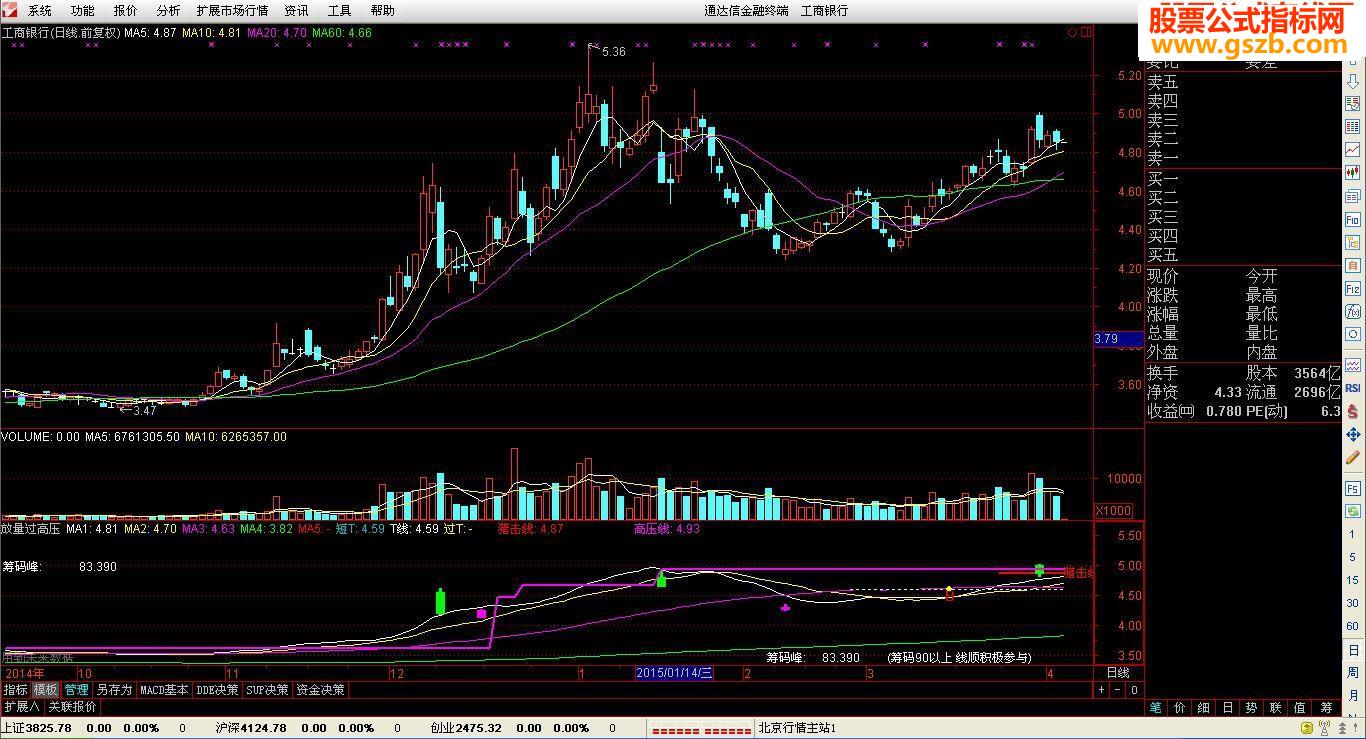Click the 2015/01/14/三 date marker on timeline

tap(673, 673)
